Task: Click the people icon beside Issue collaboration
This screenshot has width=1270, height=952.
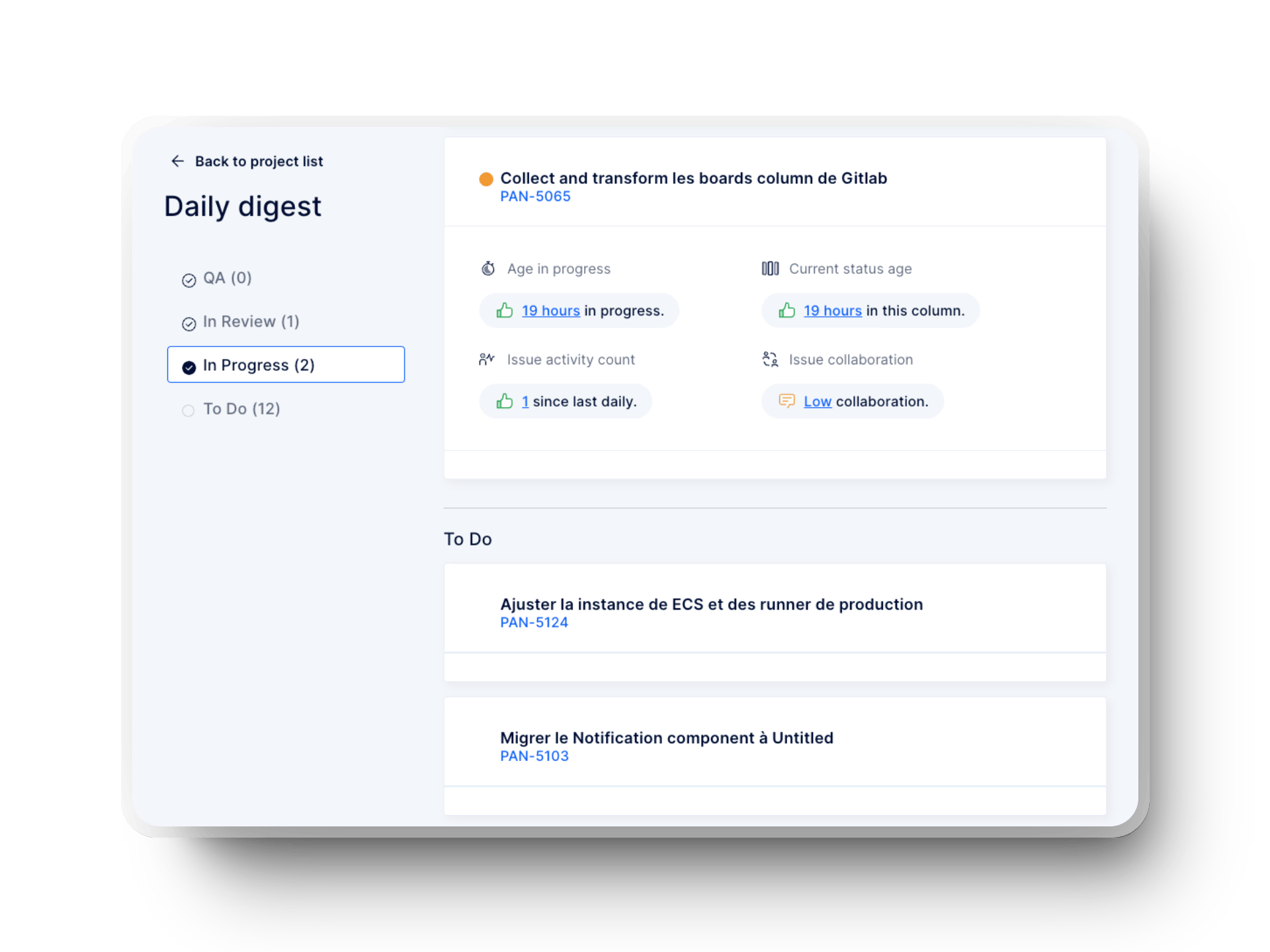Action: pyautogui.click(x=770, y=359)
